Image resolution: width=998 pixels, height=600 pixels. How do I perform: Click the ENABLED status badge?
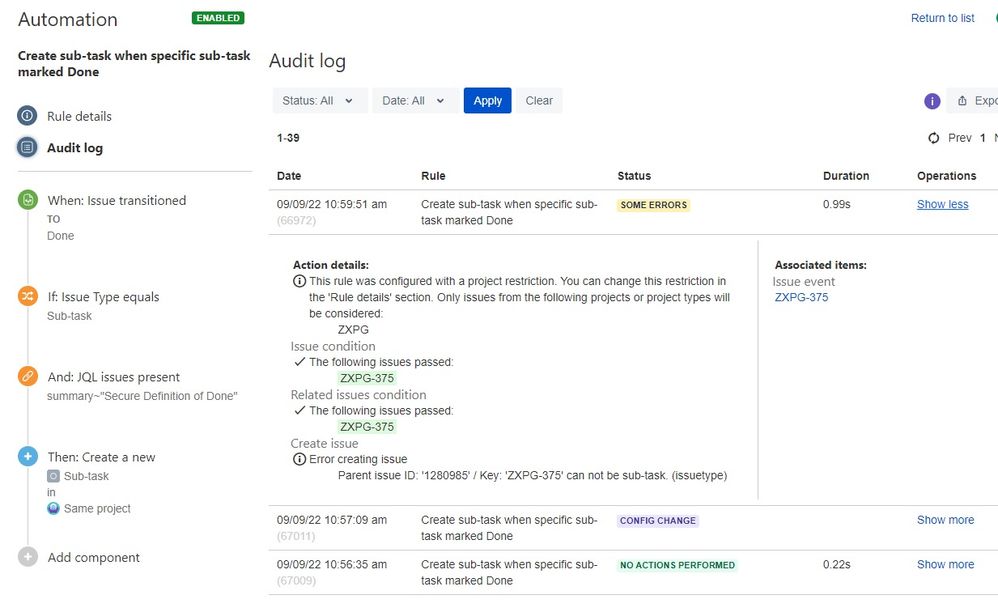coord(218,18)
